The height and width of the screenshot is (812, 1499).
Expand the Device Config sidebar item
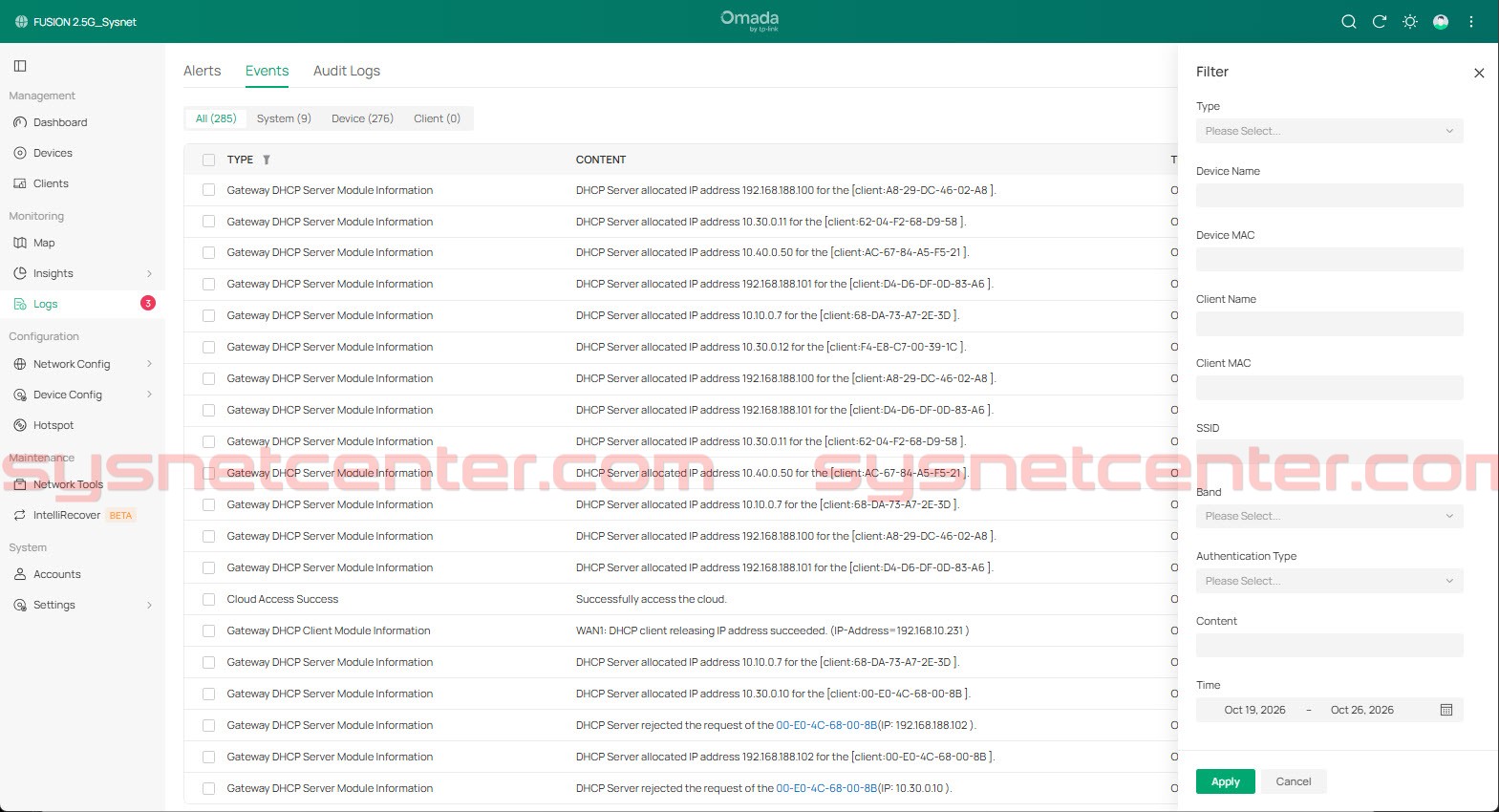[x=149, y=395]
